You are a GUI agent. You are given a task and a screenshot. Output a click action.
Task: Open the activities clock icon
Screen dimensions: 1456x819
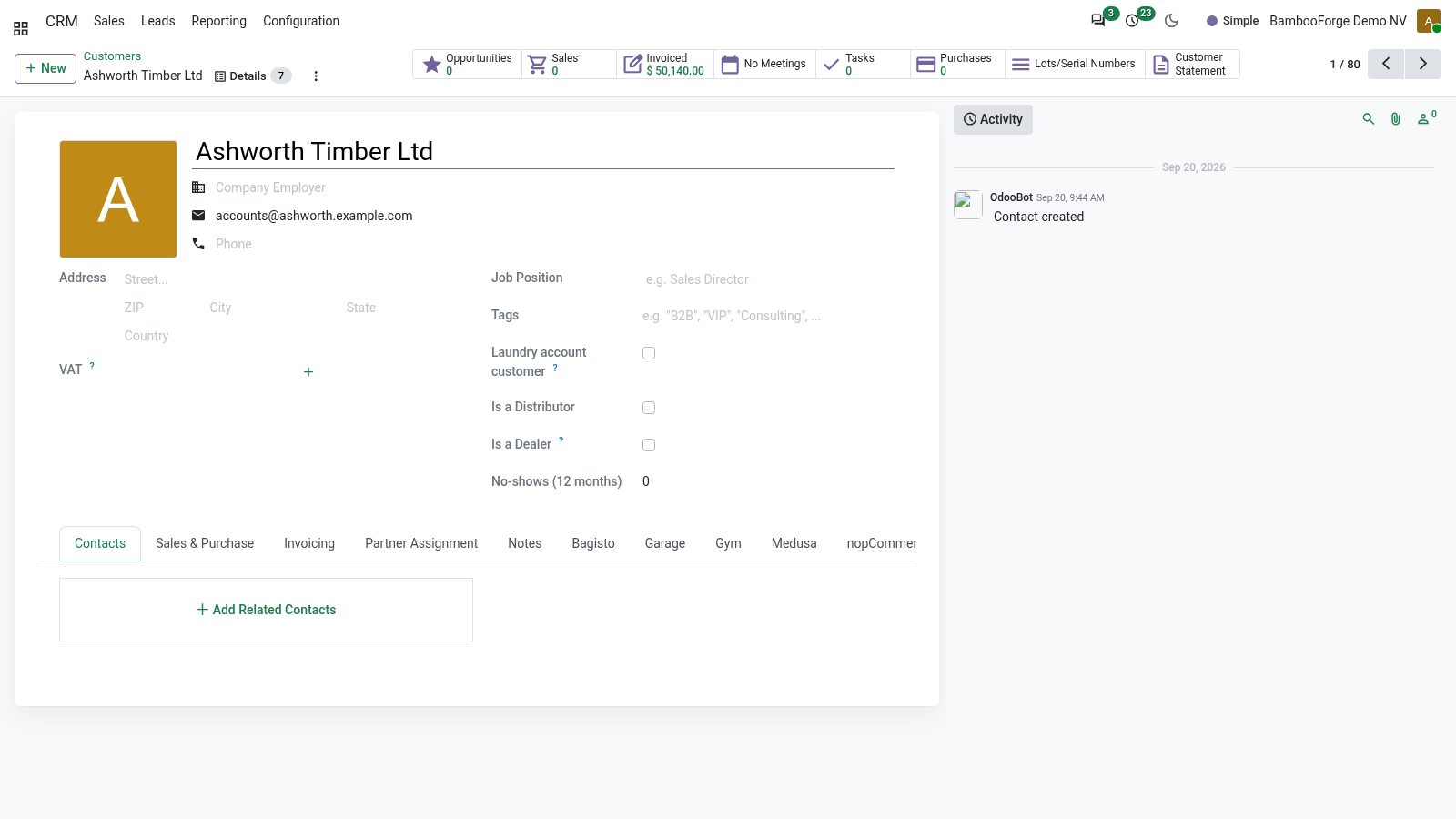(1132, 21)
